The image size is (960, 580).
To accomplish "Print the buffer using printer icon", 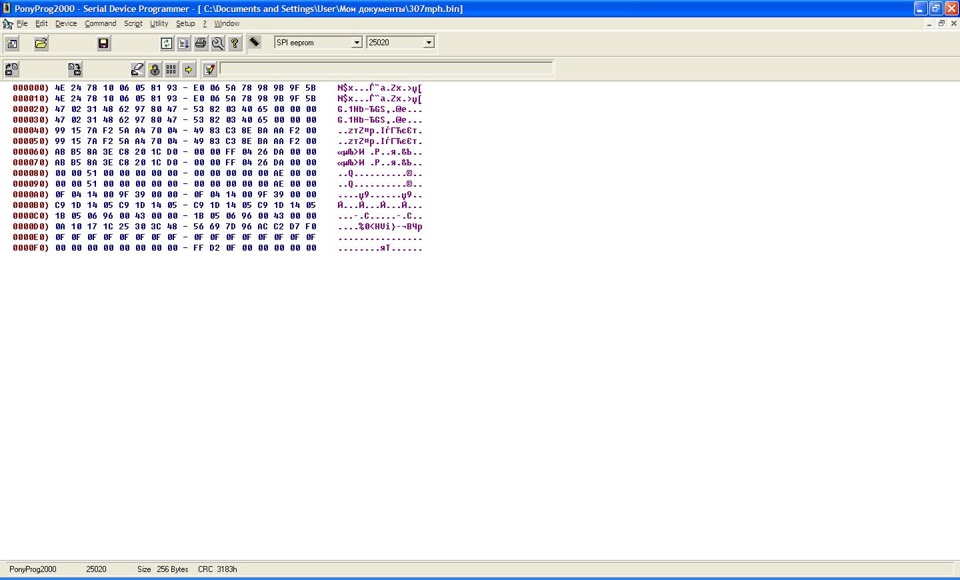I will pos(201,43).
